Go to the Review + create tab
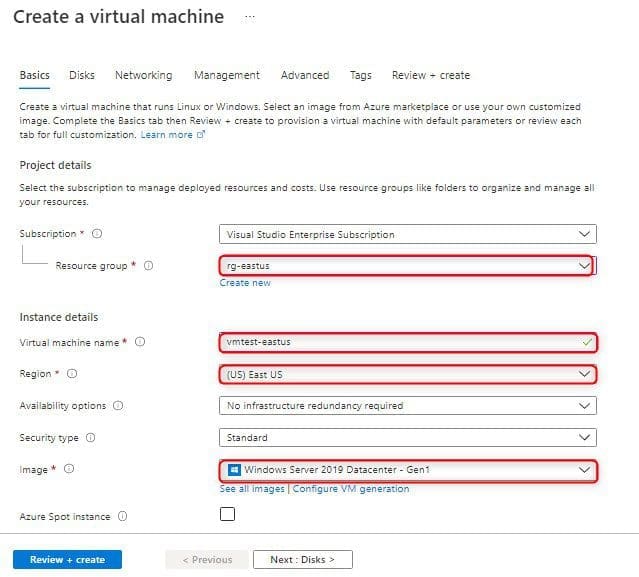The width and height of the screenshot is (639, 577). click(431, 75)
